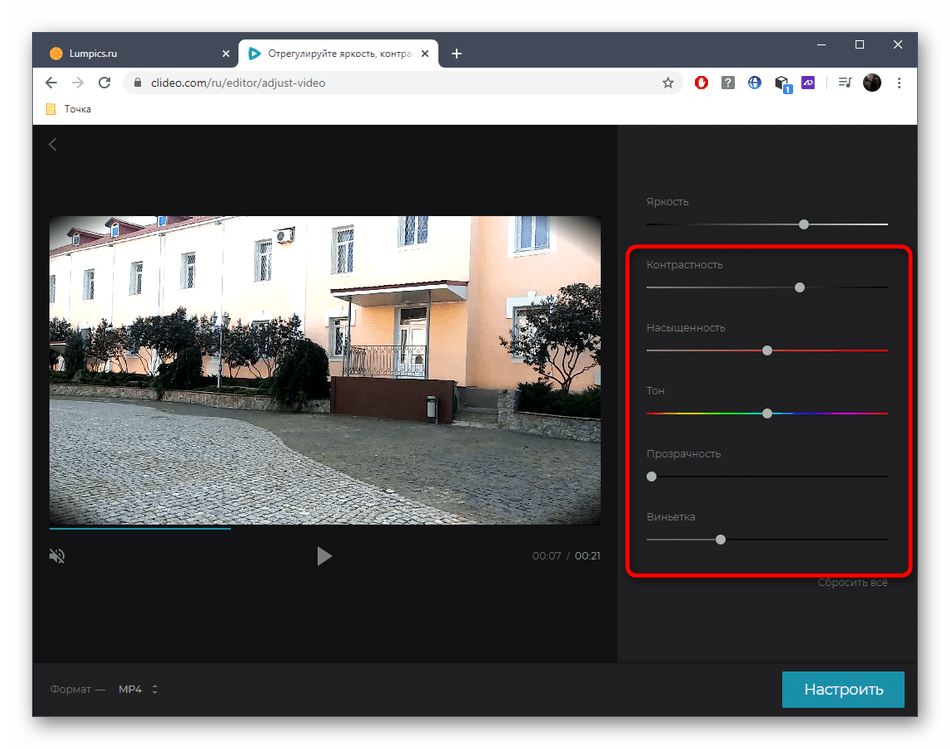Image resolution: width=950 pixels, height=749 pixels.
Task: Go back with the editor's back chevron
Action: point(53,144)
